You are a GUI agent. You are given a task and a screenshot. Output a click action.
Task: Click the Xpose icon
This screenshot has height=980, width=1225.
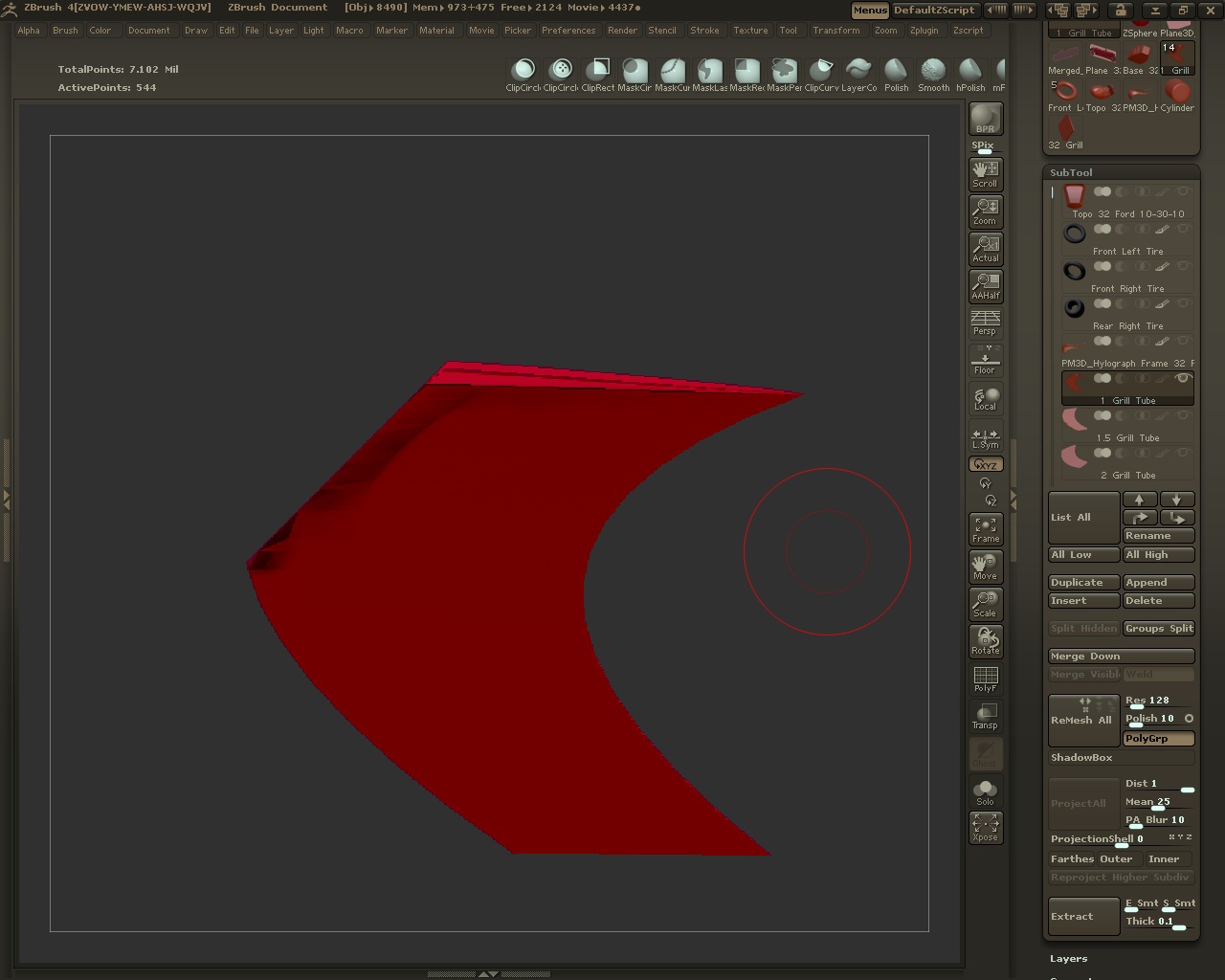click(985, 827)
